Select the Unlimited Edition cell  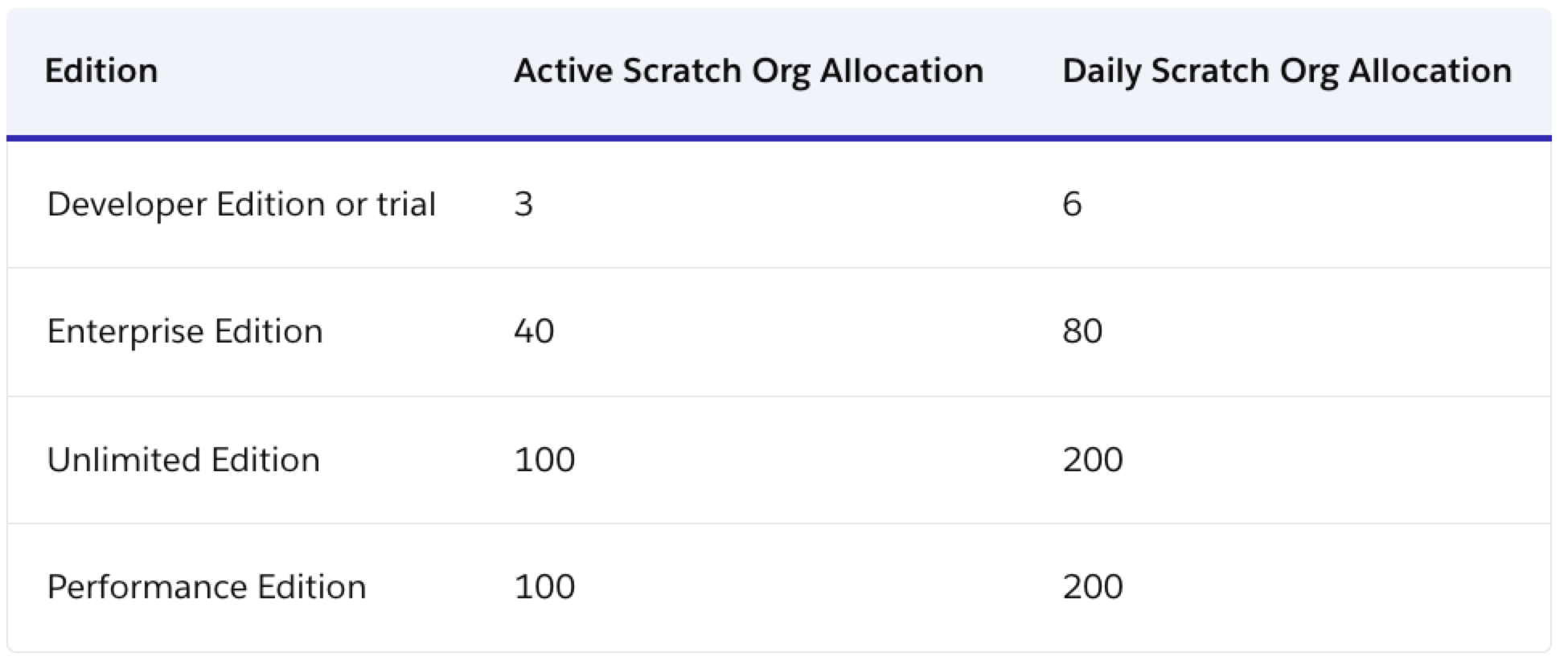coord(183,460)
